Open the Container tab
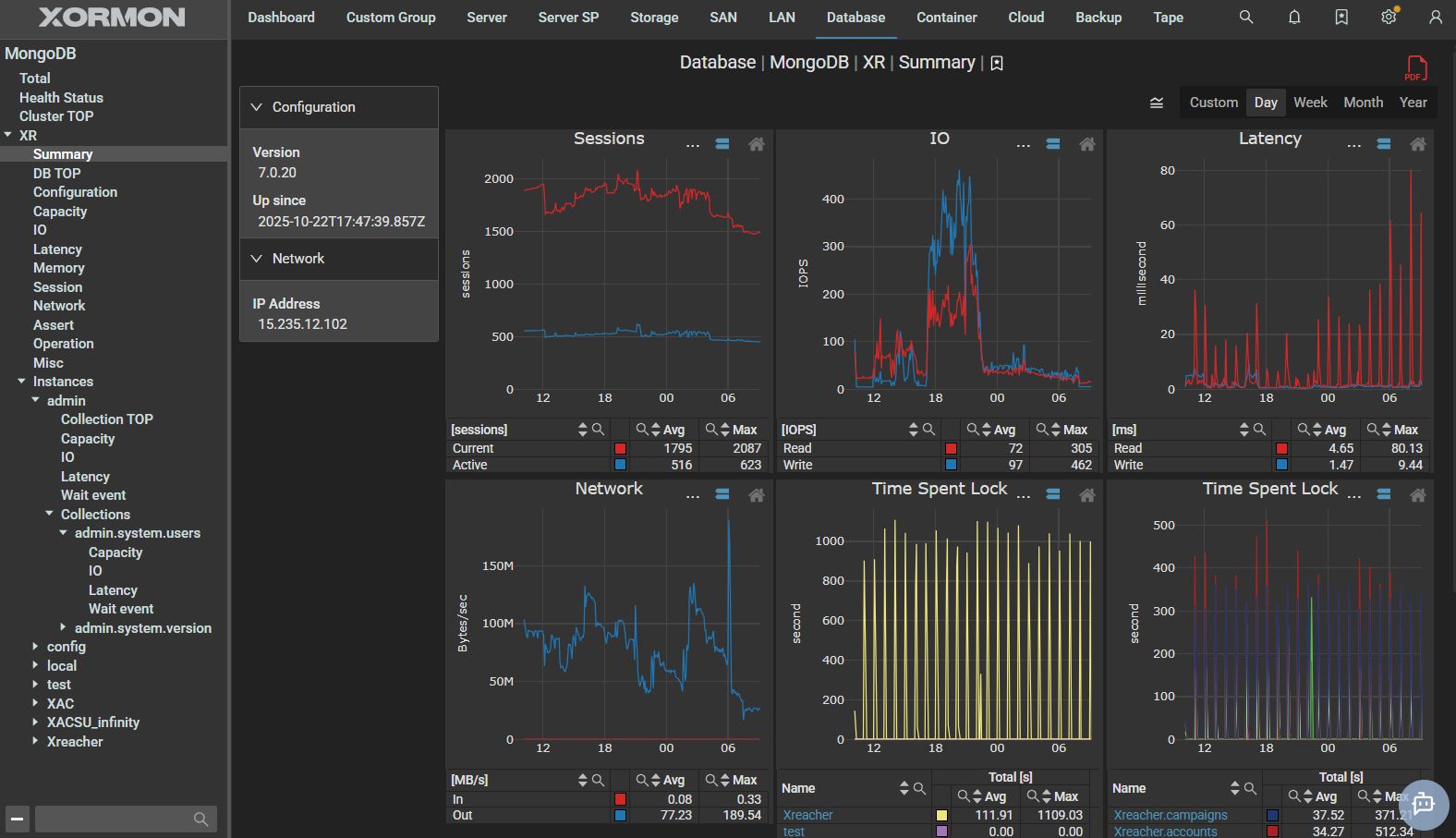This screenshot has height=838, width=1456. [x=946, y=18]
